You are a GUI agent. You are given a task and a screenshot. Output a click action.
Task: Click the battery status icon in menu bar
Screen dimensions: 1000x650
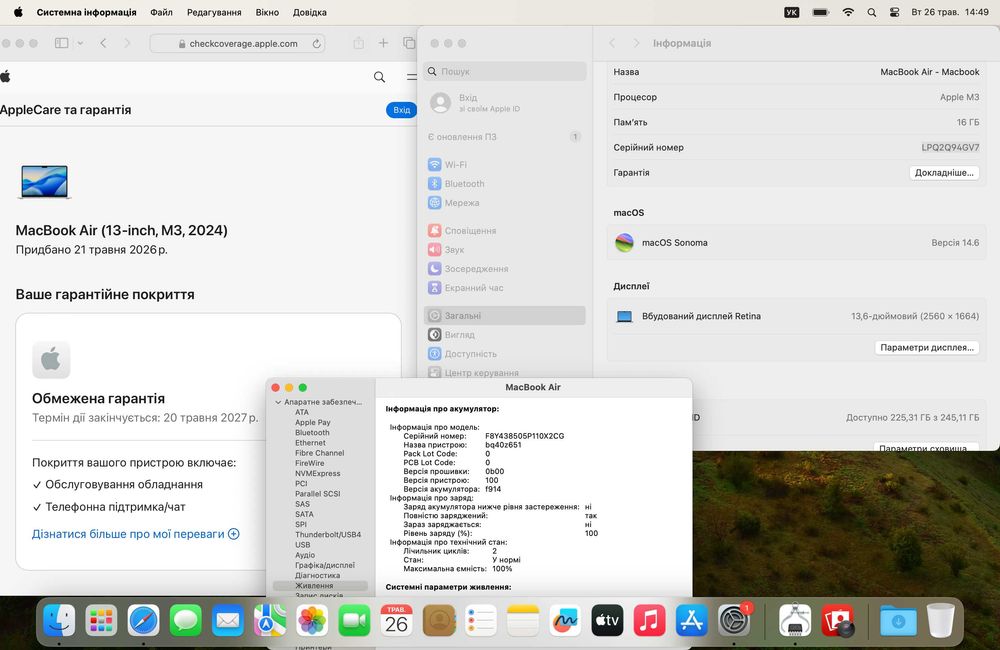tap(820, 12)
